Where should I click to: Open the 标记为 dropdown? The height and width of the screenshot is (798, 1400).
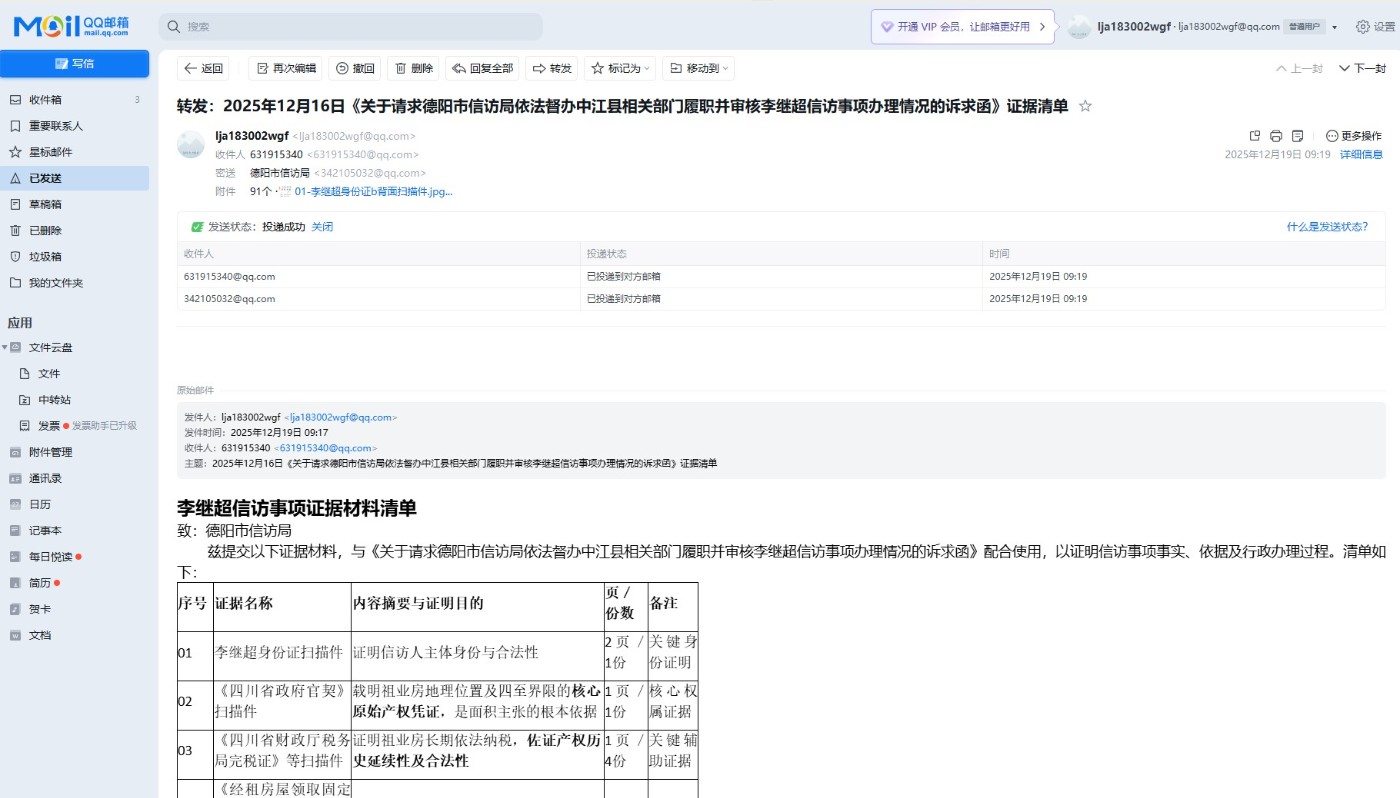[x=621, y=68]
